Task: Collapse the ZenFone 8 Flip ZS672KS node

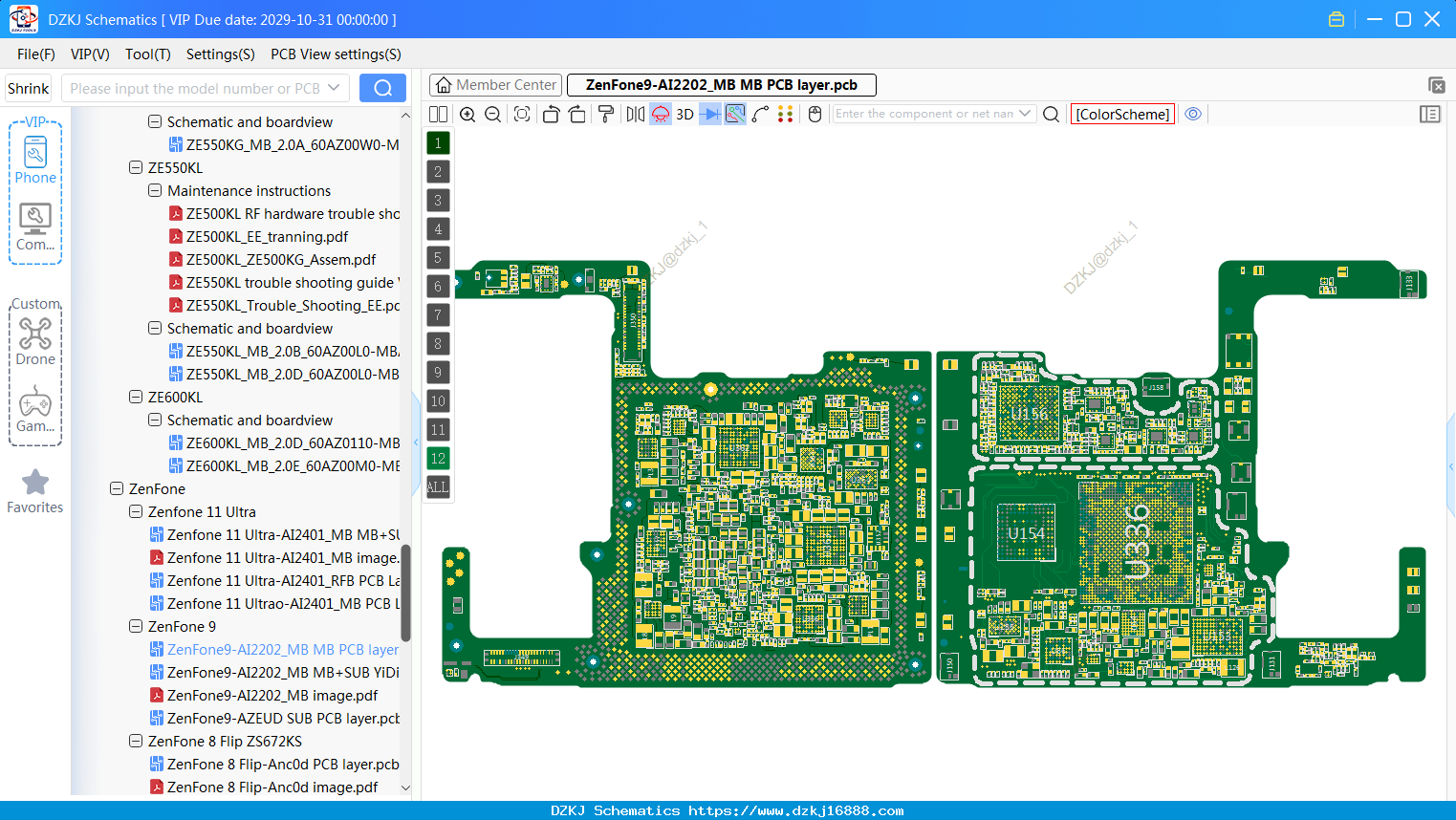Action: point(136,741)
